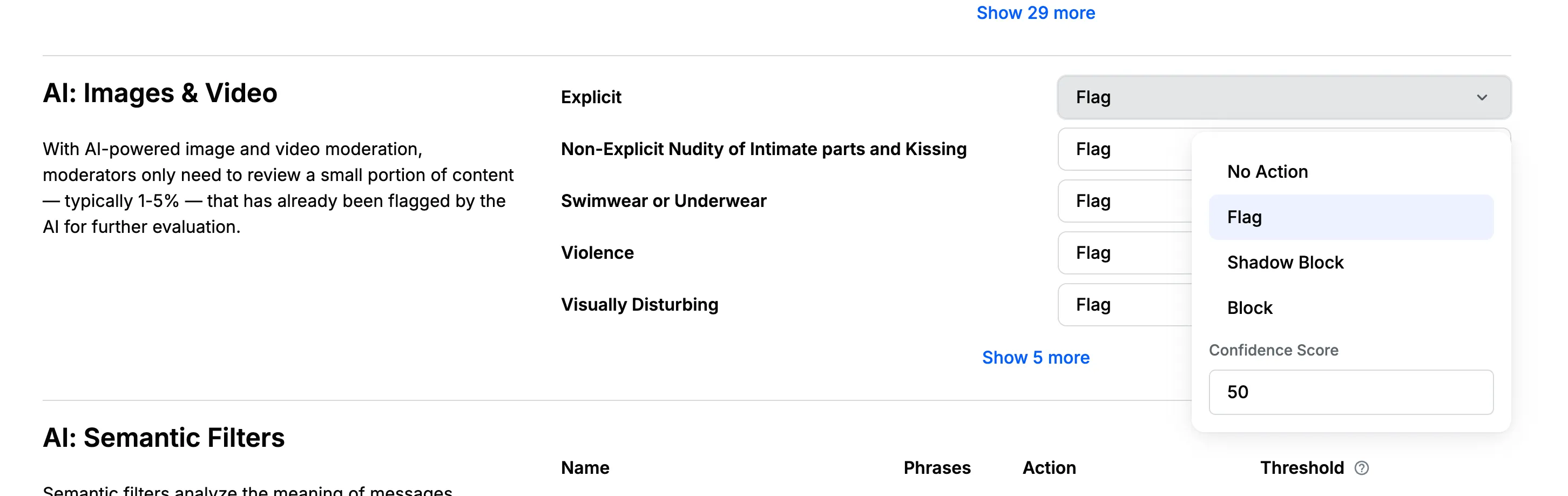This screenshot has height=496, width=1568.
Task: Select the No Action option
Action: (x=1267, y=172)
